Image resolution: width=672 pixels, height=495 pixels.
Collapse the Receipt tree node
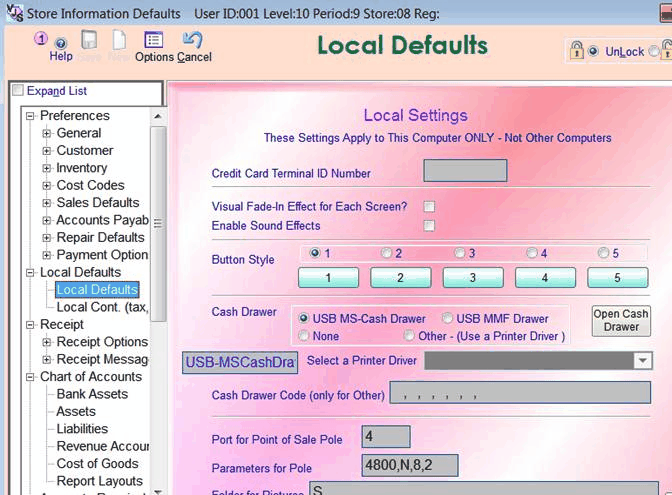tap(30, 325)
